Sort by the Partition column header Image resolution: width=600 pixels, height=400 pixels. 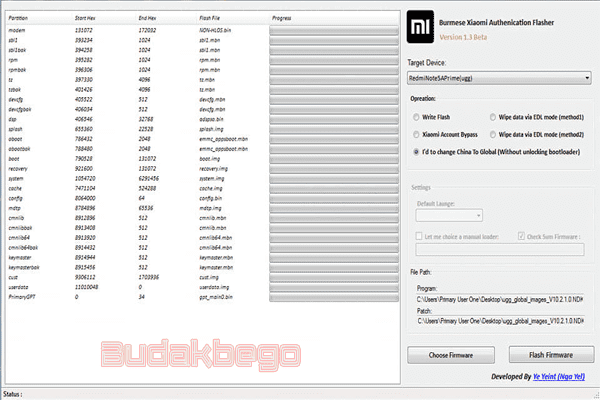click(18, 18)
